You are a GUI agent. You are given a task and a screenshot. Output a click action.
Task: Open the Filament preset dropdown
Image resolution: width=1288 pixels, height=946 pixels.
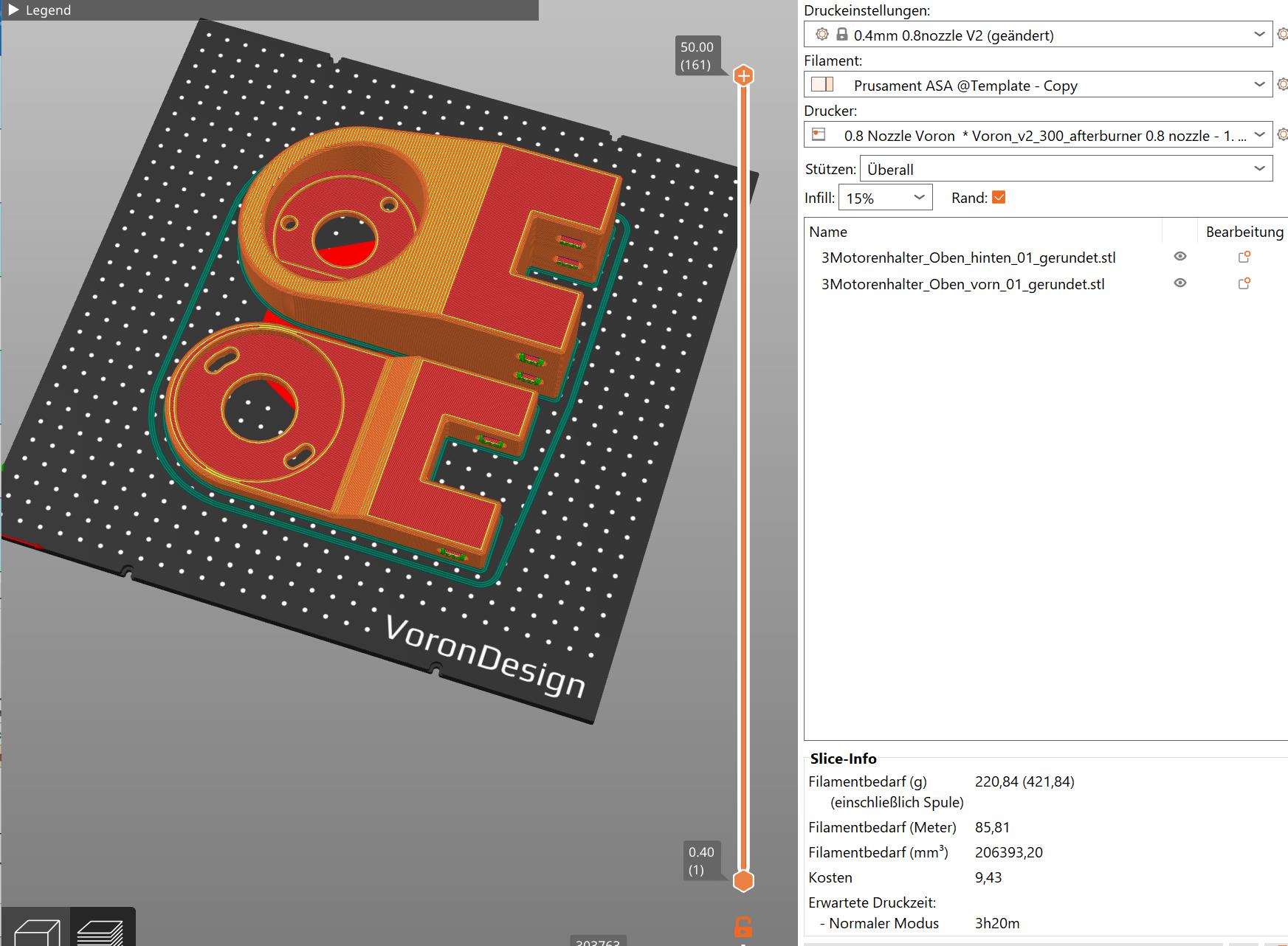point(1259,85)
